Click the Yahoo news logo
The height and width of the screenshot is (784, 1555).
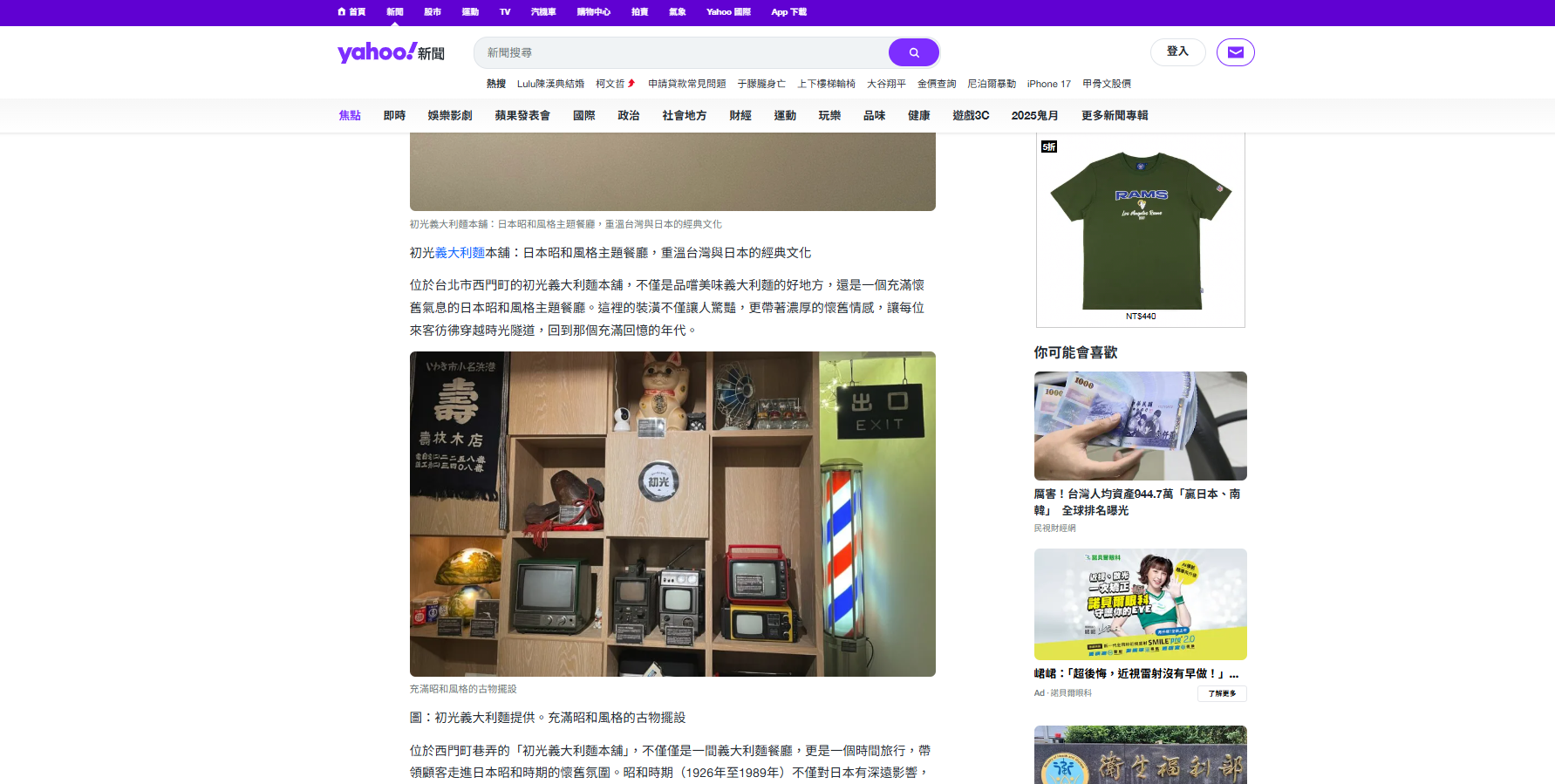(391, 52)
